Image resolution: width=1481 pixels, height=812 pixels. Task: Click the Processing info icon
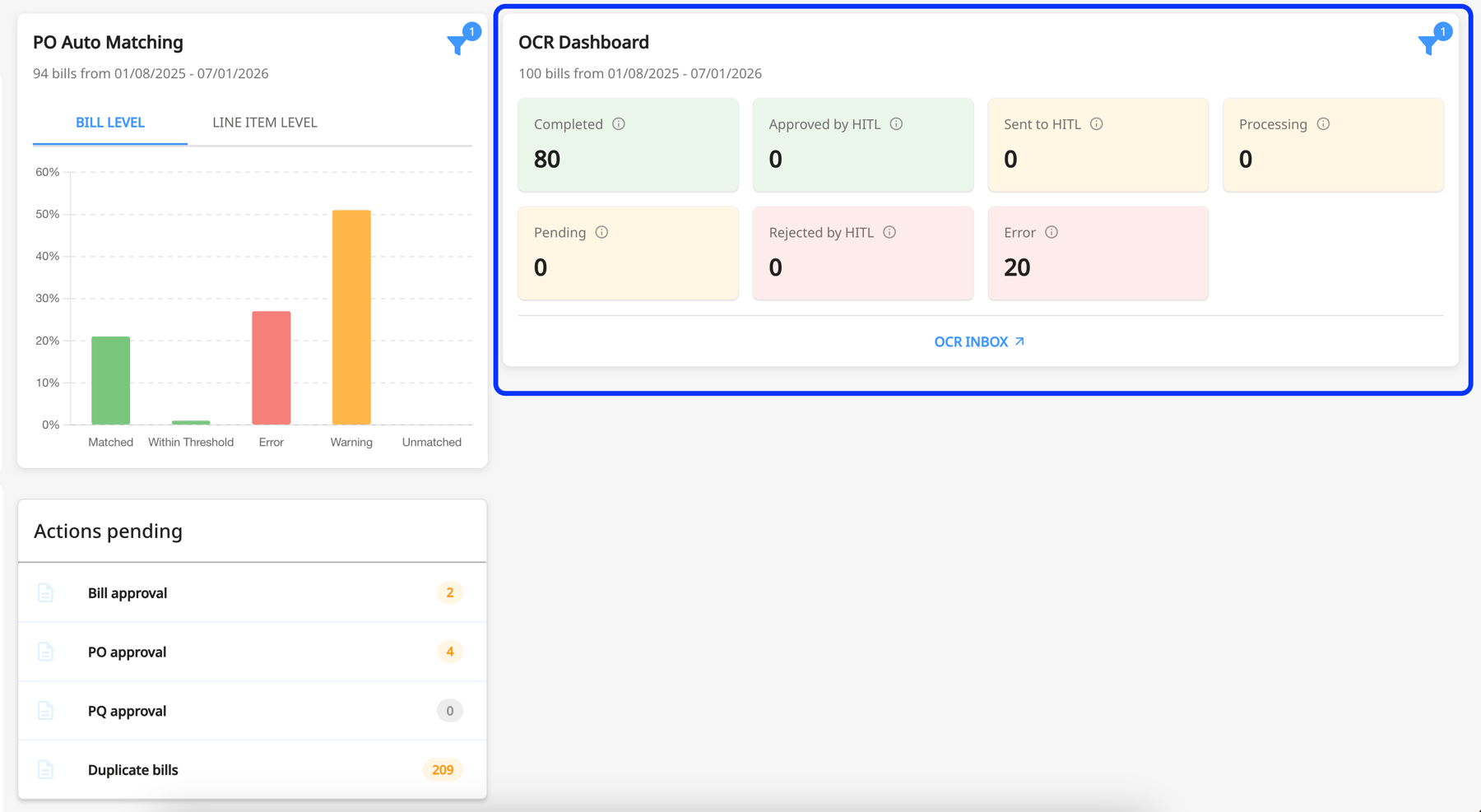pyautogui.click(x=1323, y=124)
